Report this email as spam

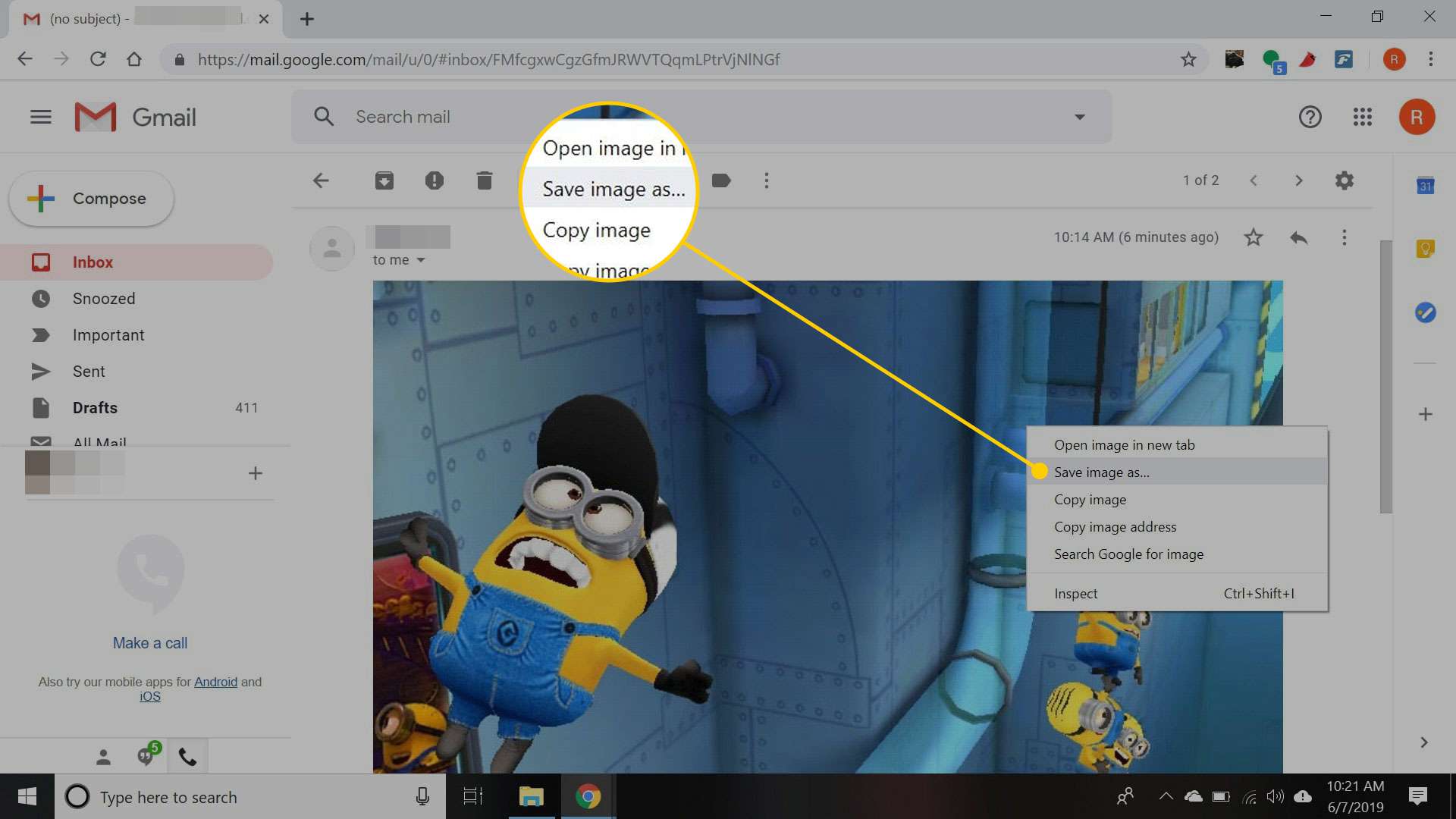click(435, 180)
